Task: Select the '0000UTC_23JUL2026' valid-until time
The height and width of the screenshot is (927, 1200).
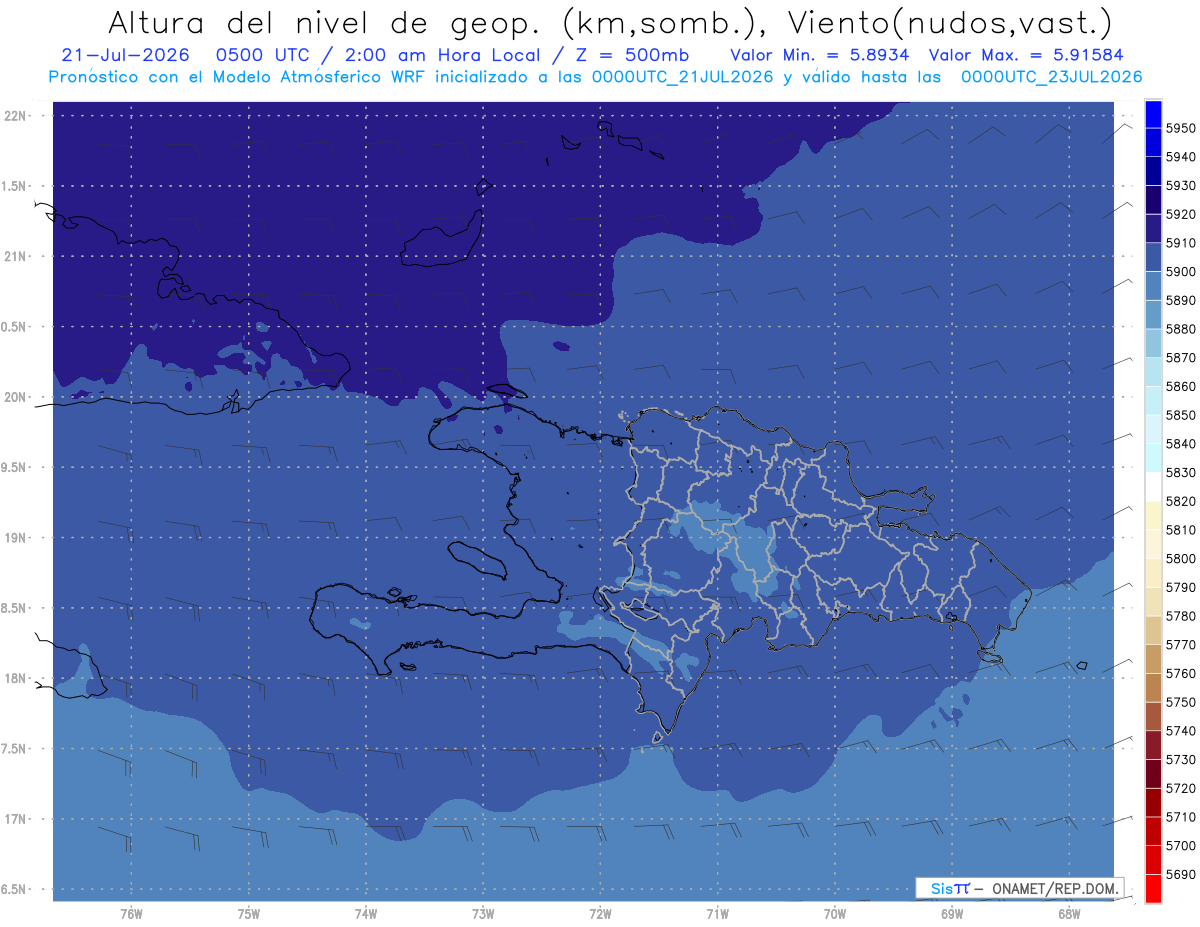Action: click(x=1052, y=77)
